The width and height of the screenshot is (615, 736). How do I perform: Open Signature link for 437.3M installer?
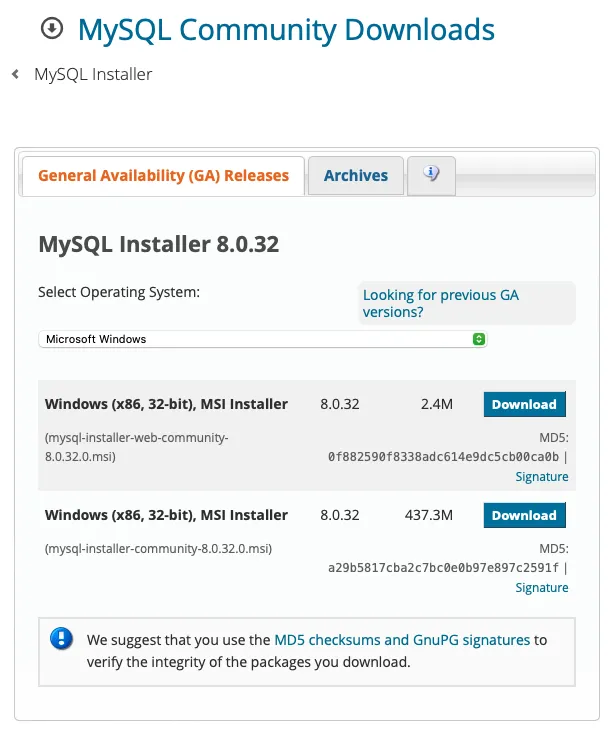tap(542, 588)
